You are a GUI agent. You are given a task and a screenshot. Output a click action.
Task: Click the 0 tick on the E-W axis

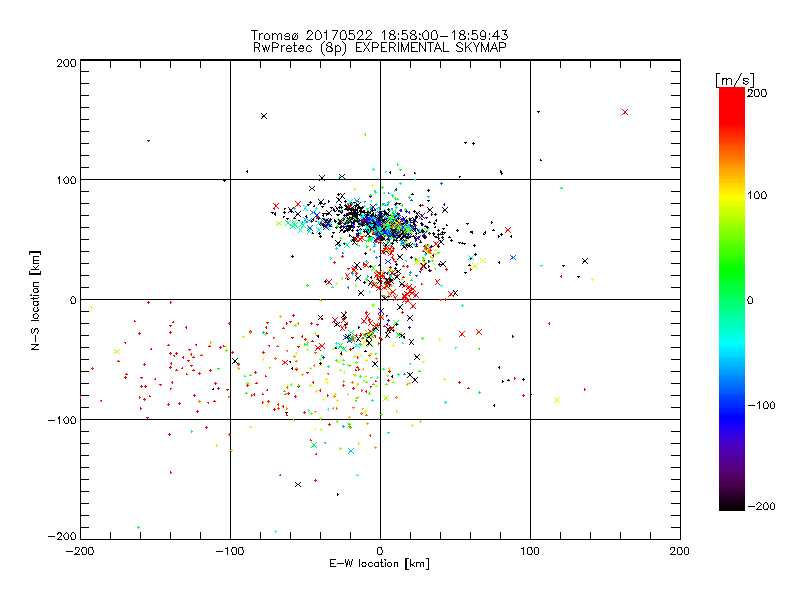380,551
